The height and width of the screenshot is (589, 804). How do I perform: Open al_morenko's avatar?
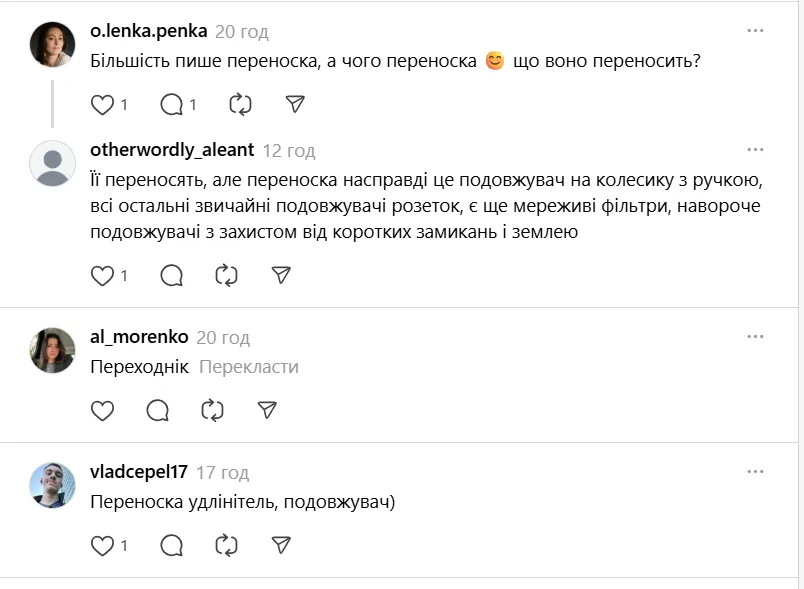click(x=52, y=350)
